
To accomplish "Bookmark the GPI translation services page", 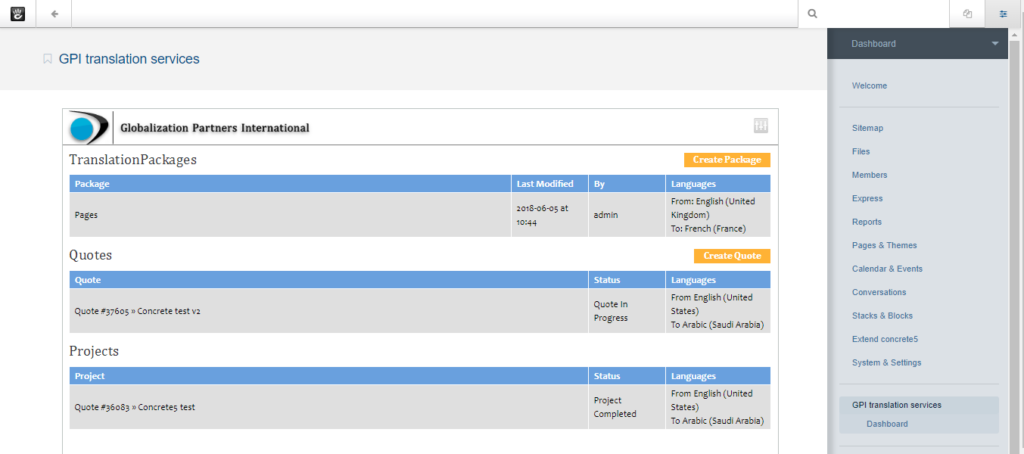I will pyautogui.click(x=47, y=59).
